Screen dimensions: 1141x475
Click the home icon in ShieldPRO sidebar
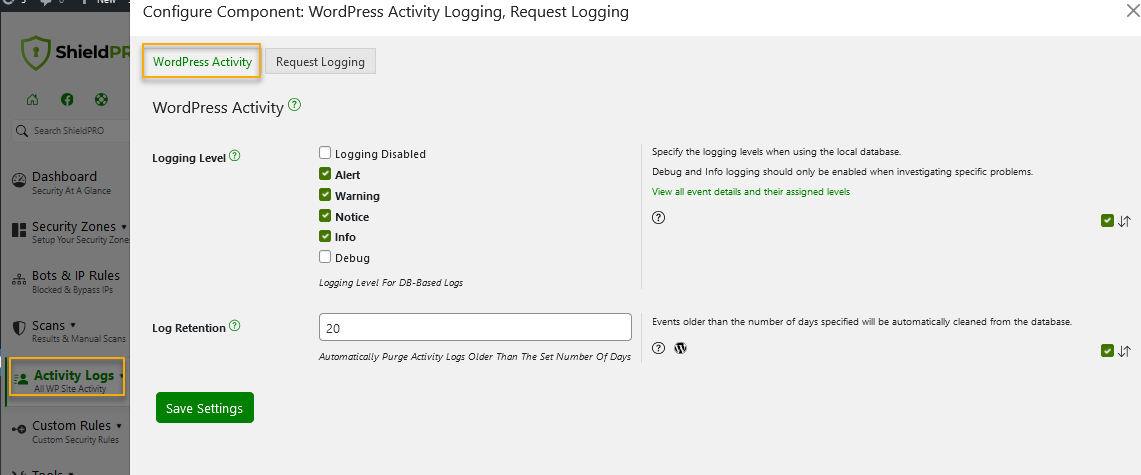(x=33, y=99)
